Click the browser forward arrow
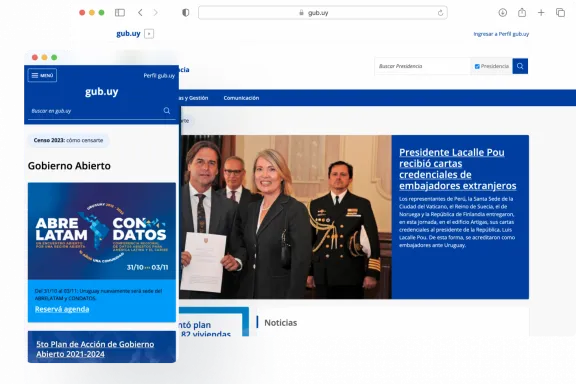 pos(155,13)
